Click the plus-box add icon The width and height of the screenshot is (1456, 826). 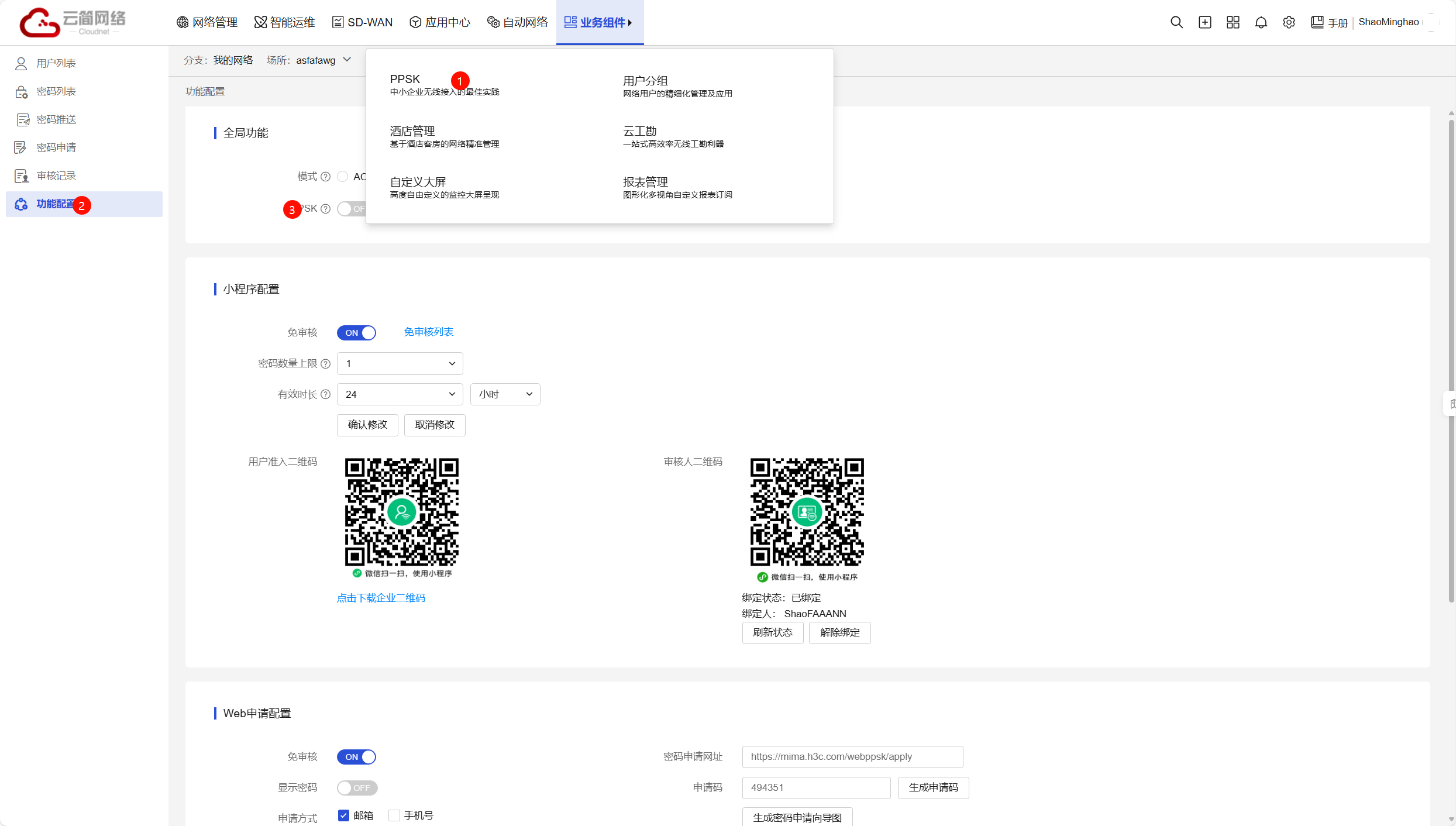(1204, 22)
